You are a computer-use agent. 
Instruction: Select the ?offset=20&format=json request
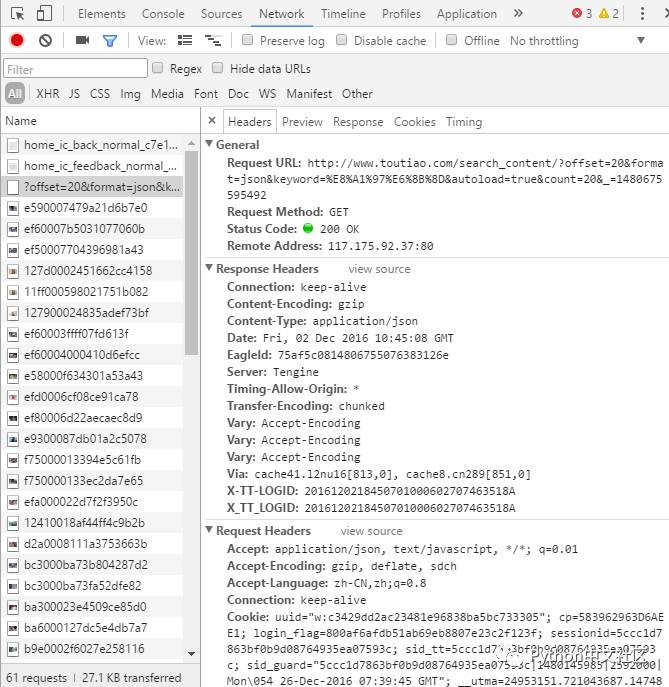[x=93, y=187]
